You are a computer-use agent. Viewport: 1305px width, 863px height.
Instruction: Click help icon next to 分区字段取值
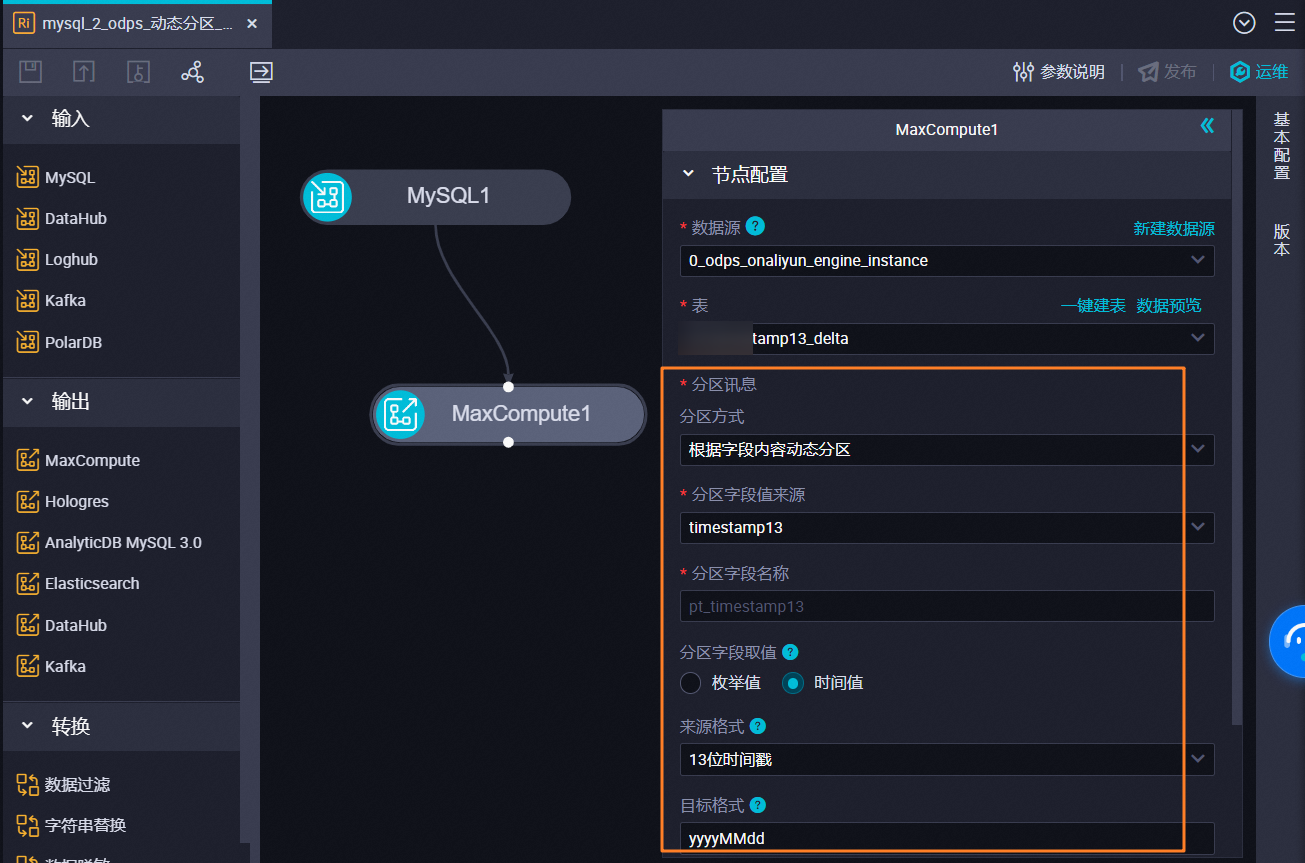coord(790,652)
